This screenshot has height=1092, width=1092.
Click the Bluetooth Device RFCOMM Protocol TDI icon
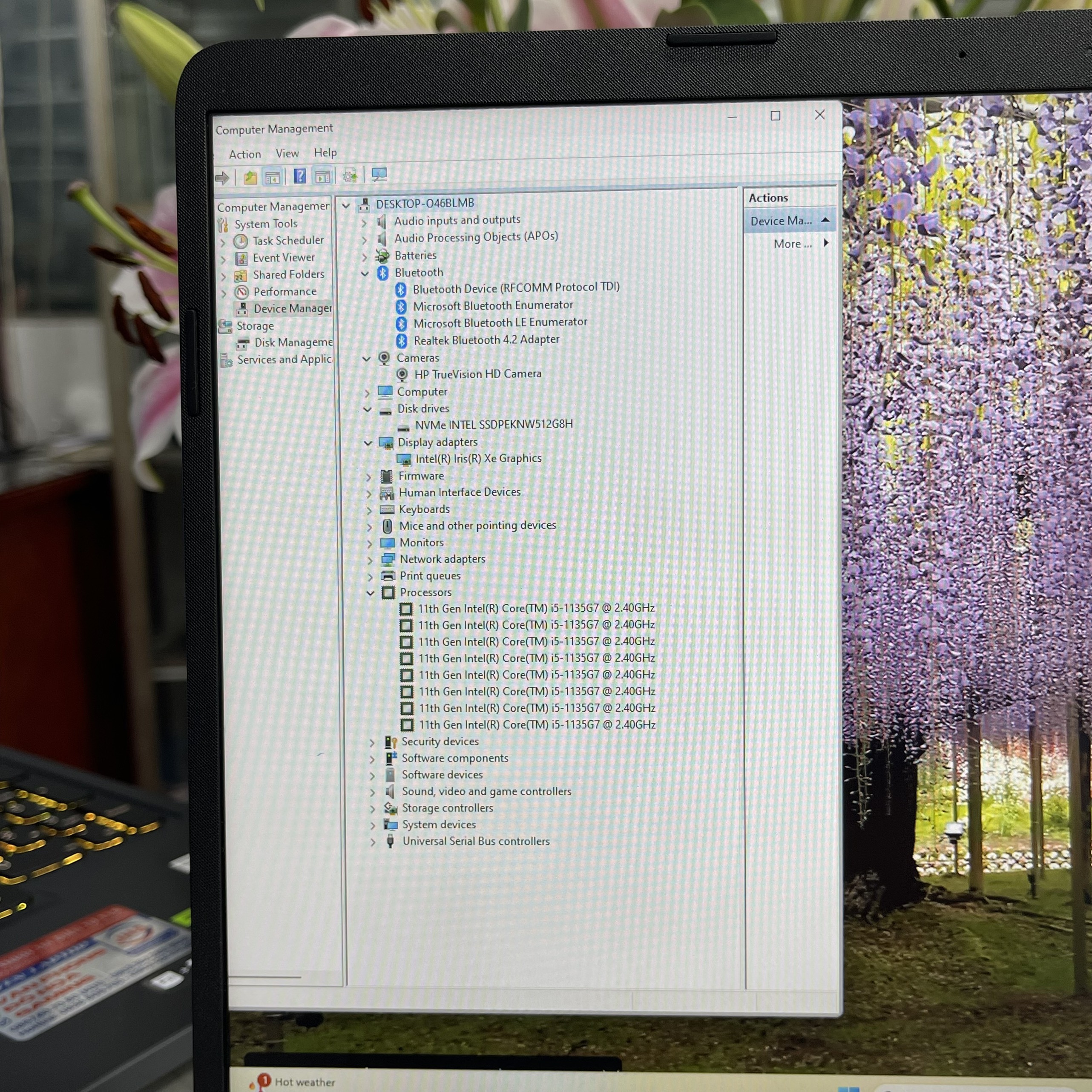click(x=401, y=290)
